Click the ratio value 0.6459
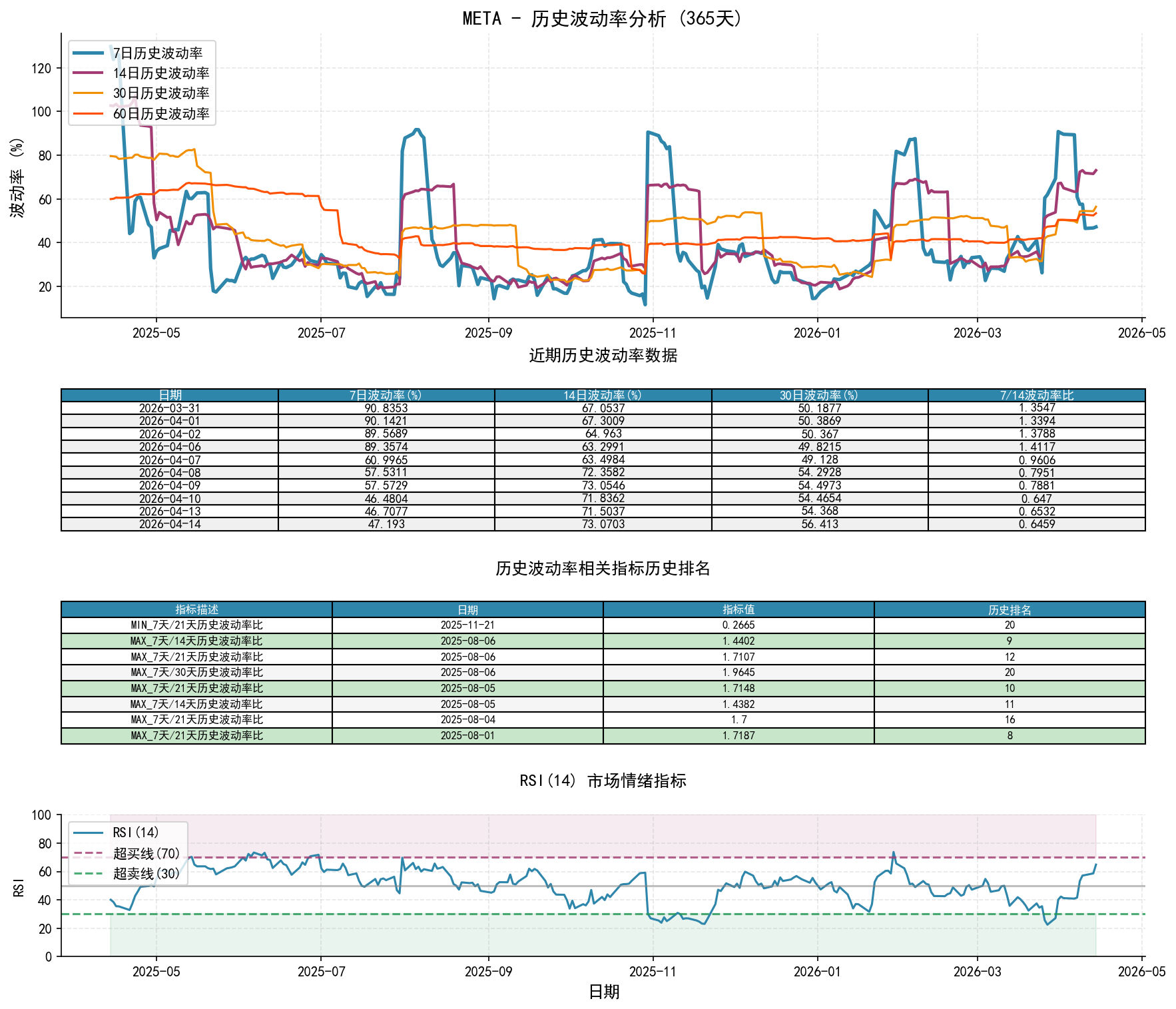 1037,524
